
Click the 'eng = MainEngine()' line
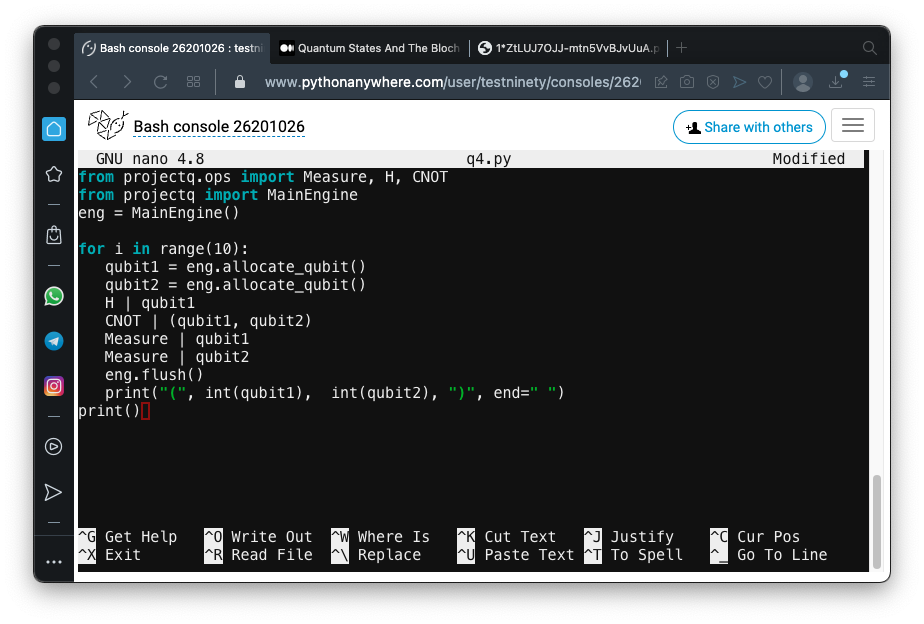(x=159, y=213)
